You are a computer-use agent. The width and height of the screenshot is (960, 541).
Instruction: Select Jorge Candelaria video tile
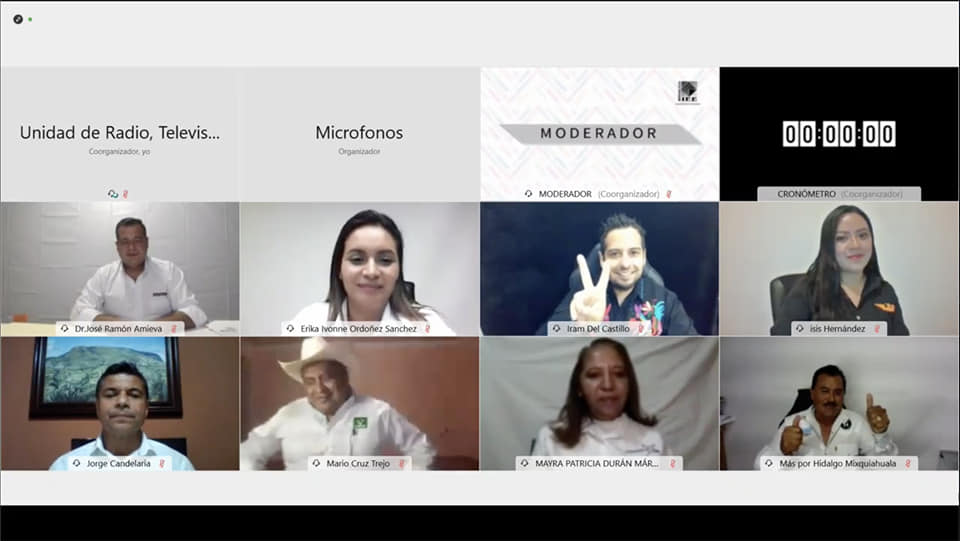click(x=120, y=403)
